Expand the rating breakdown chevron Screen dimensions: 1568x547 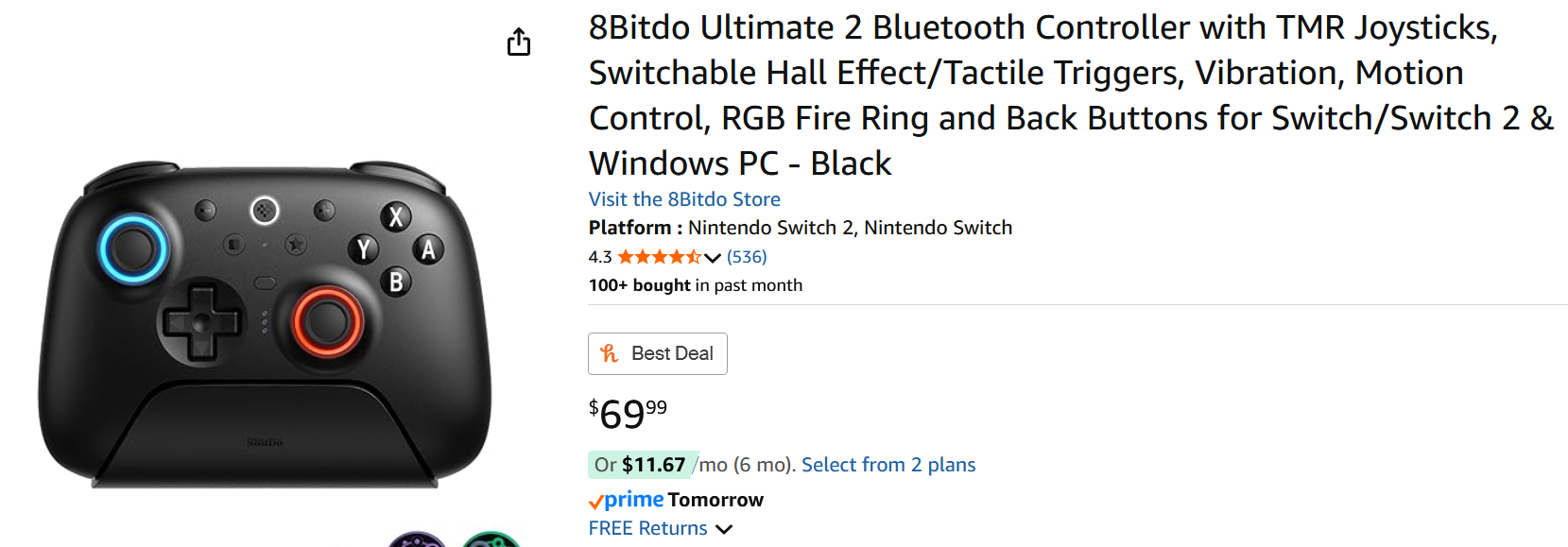713,258
